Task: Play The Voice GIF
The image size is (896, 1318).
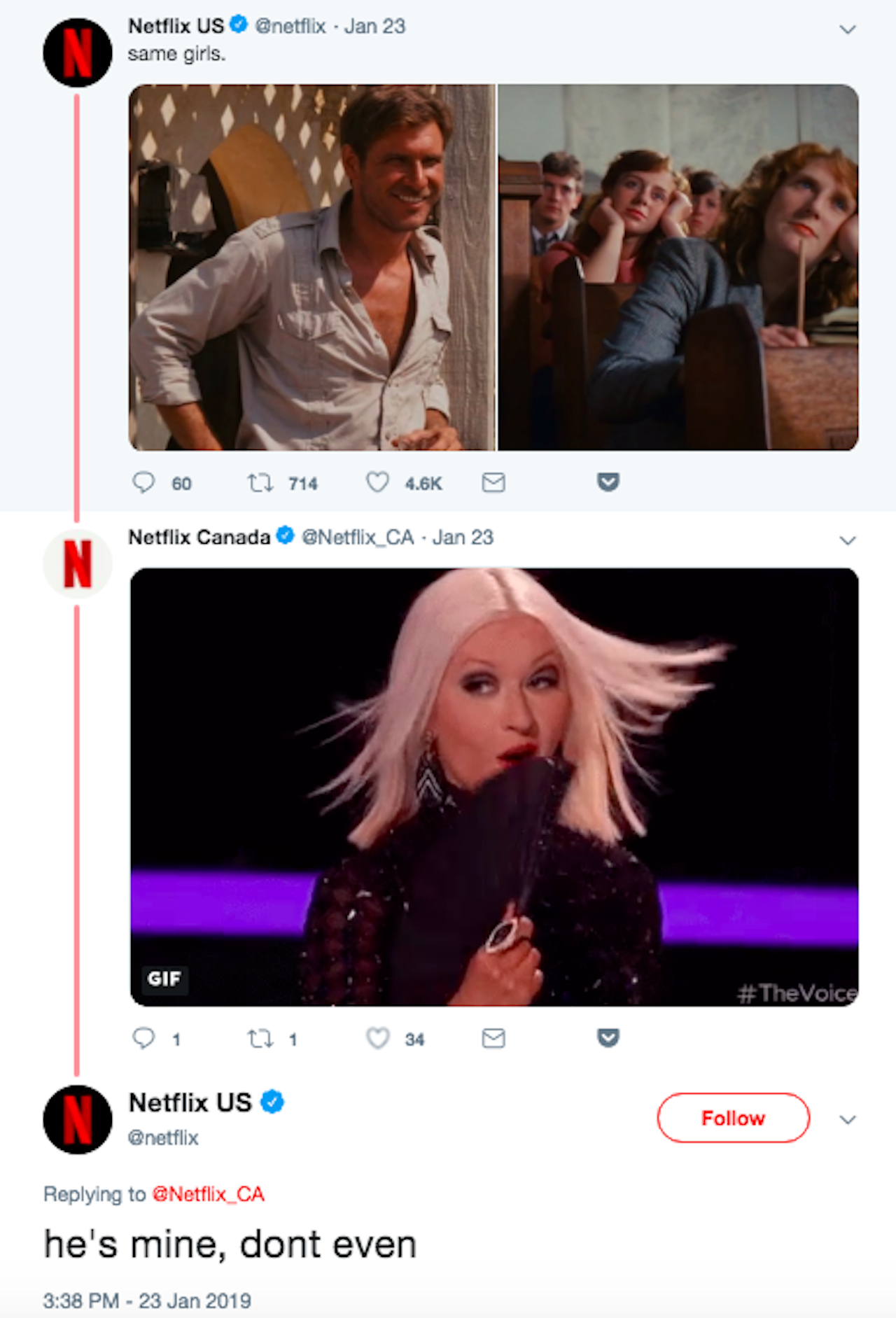Action: pyautogui.click(x=494, y=787)
